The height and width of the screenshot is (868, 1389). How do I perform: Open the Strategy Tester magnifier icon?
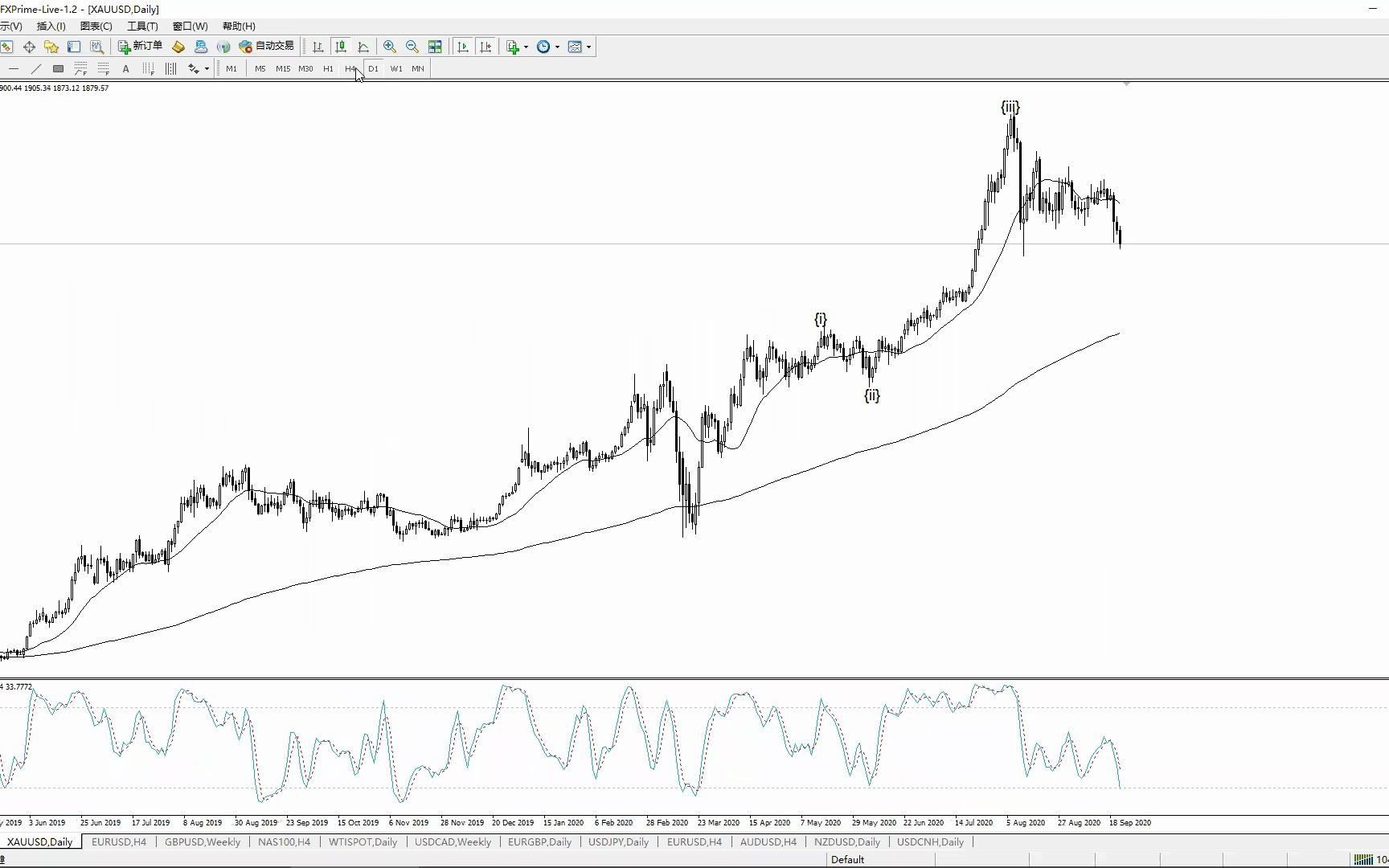coord(96,47)
